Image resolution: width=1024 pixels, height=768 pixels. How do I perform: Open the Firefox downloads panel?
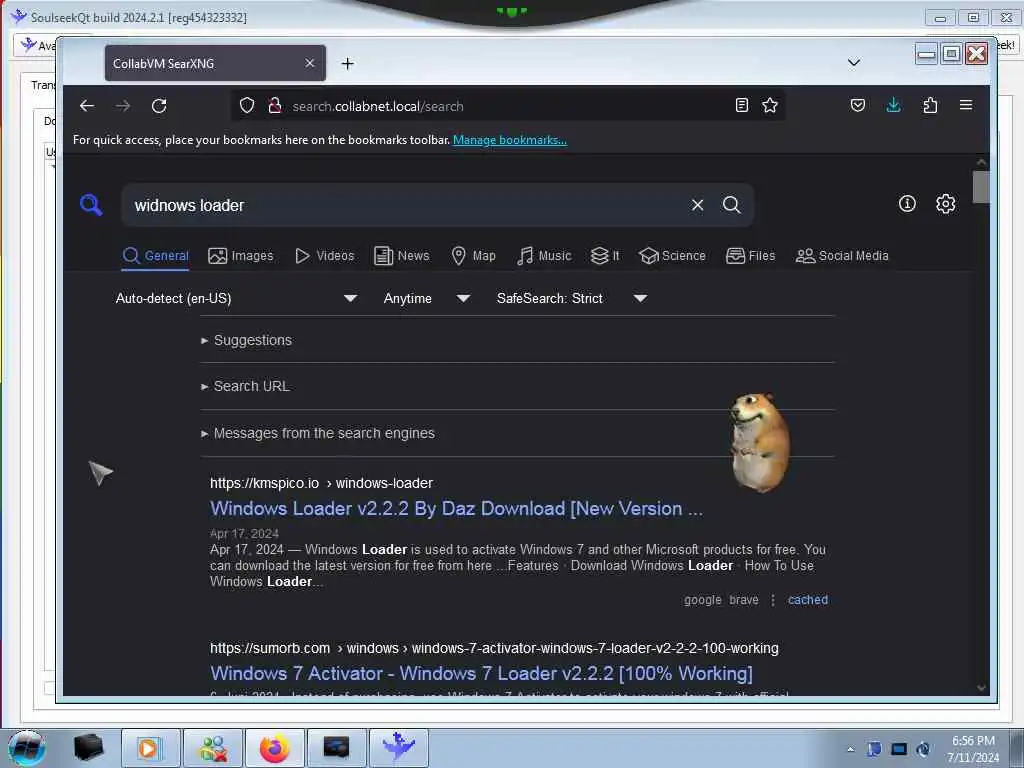[x=893, y=105]
